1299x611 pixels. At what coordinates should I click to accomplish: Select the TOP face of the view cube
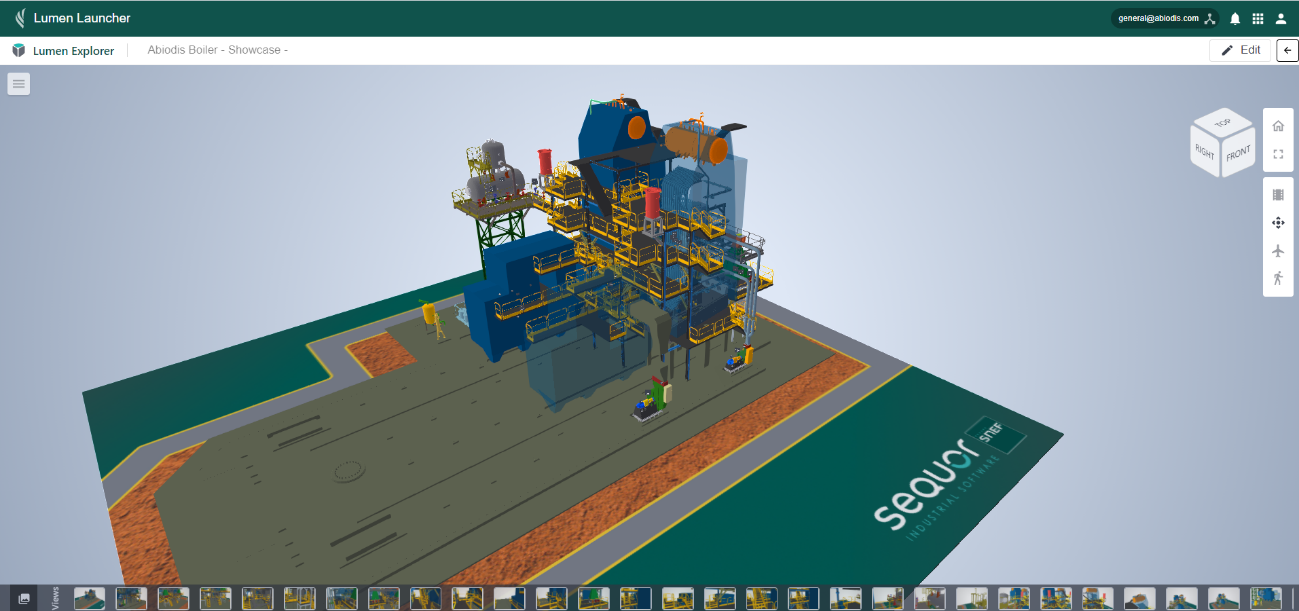pos(1222,122)
